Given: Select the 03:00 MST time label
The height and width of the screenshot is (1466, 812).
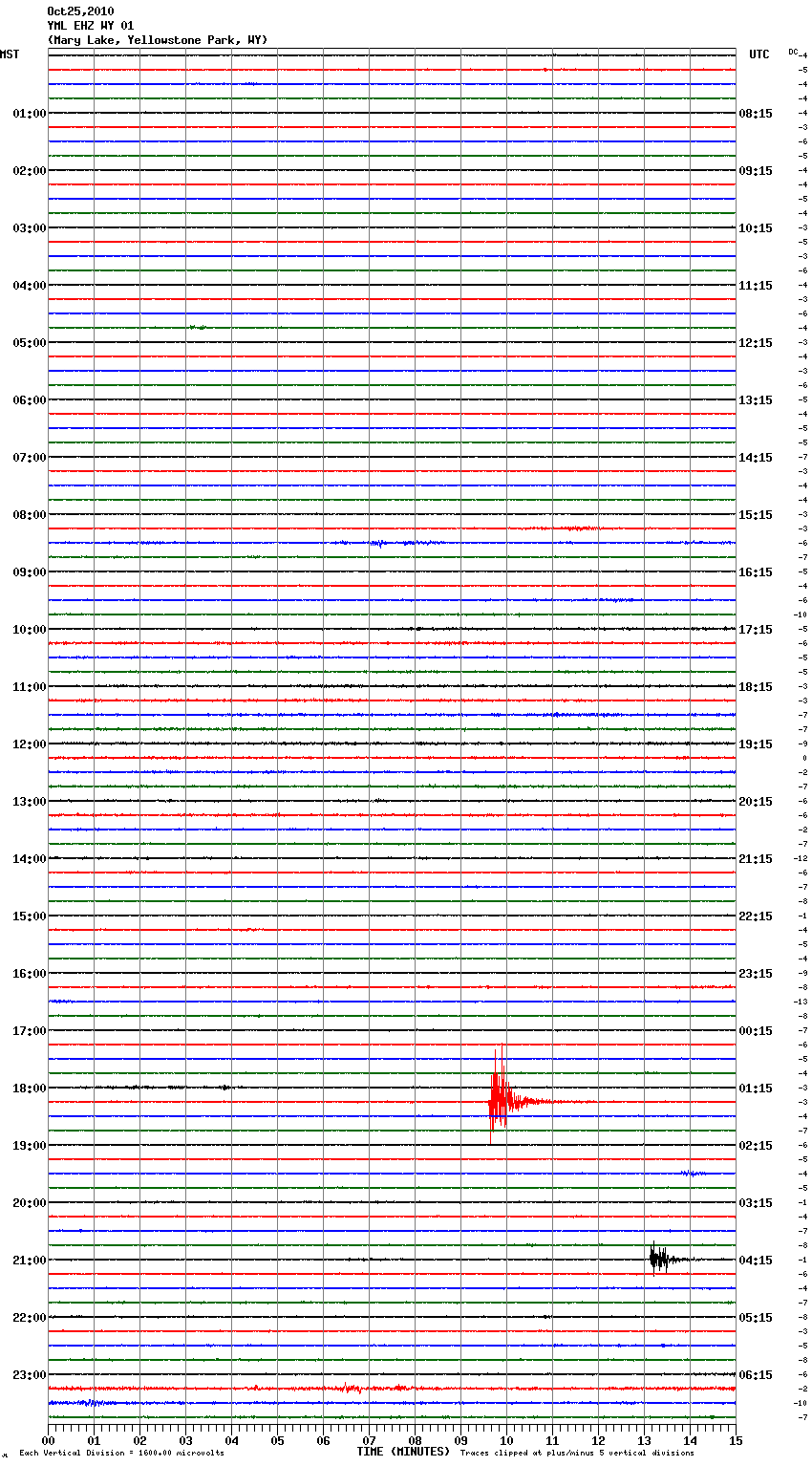Looking at the screenshot, I should tap(29, 228).
